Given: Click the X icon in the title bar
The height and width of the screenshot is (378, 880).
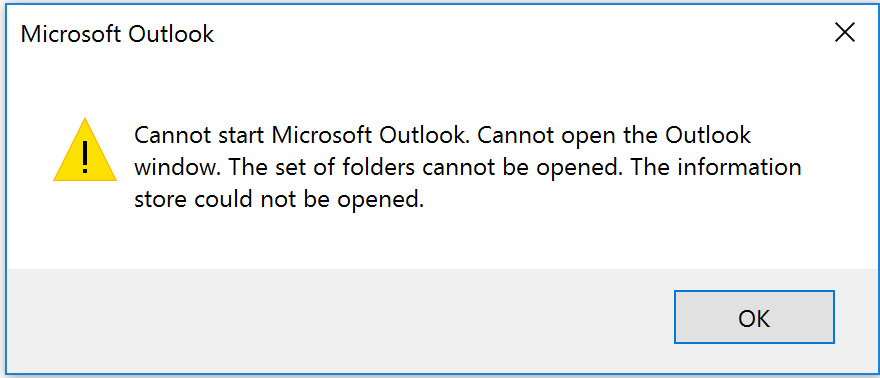Looking at the screenshot, I should click(844, 34).
